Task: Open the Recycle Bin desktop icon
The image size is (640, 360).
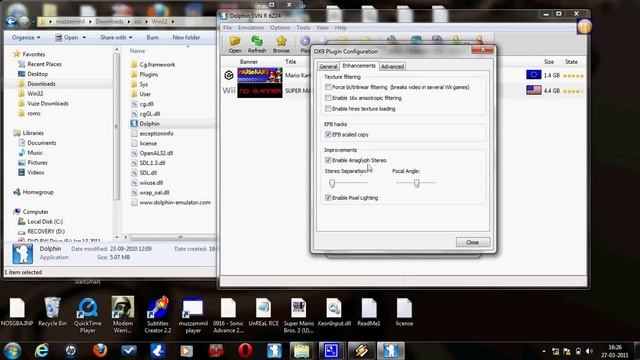Action: pyautogui.click(x=52, y=312)
